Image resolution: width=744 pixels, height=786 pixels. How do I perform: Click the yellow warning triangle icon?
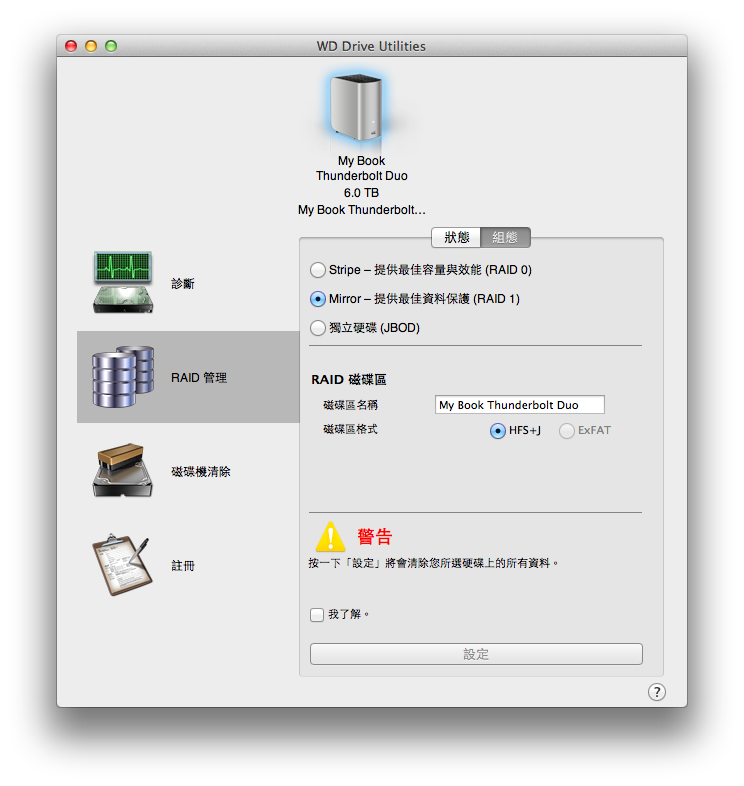pyautogui.click(x=330, y=537)
